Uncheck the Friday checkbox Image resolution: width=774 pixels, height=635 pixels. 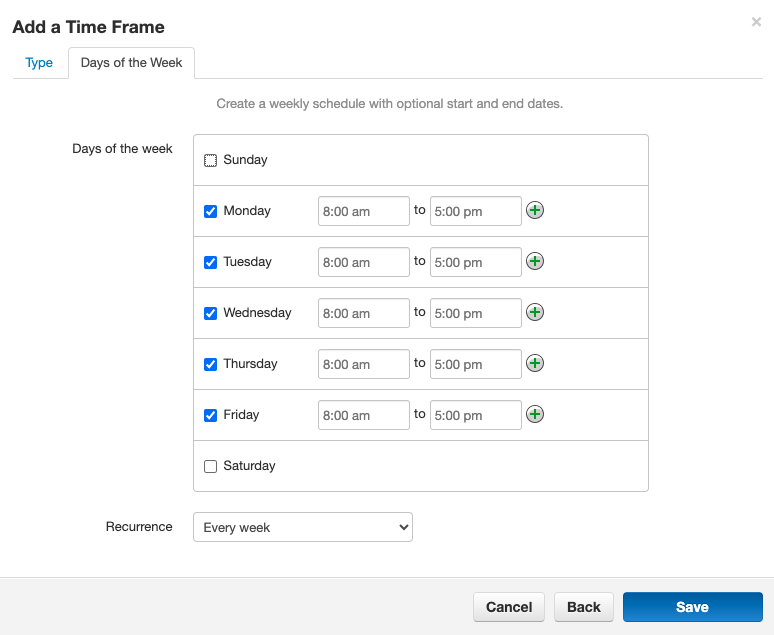point(210,415)
